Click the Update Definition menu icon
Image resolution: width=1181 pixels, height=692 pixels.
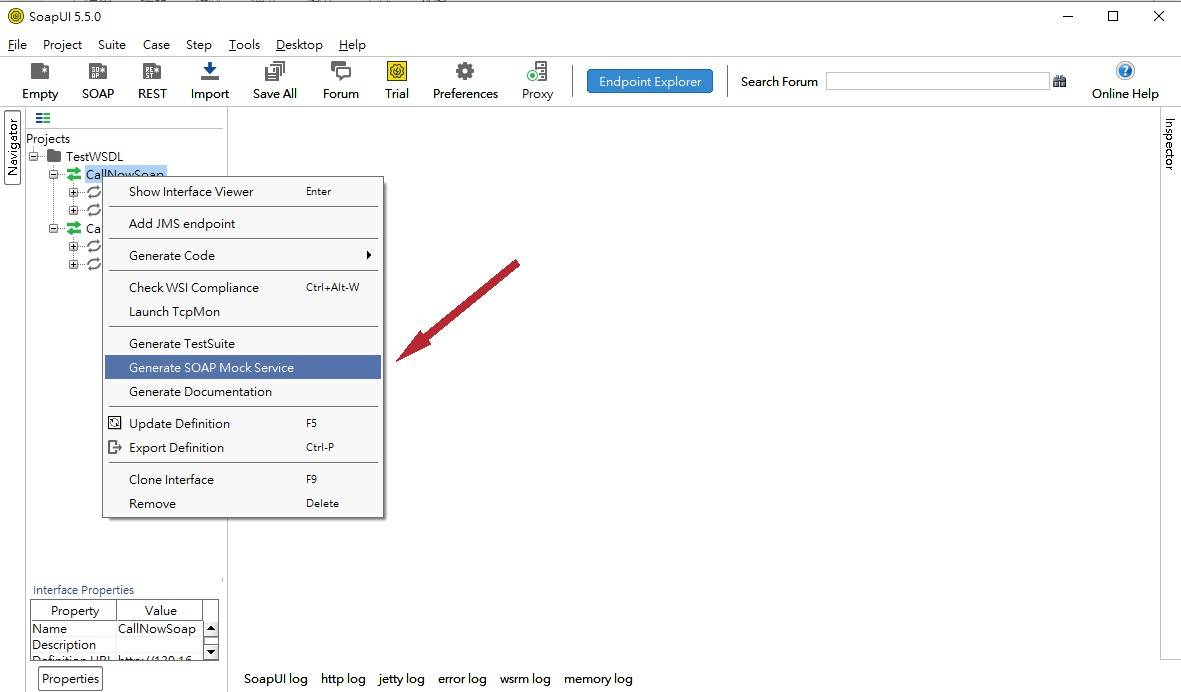point(114,423)
